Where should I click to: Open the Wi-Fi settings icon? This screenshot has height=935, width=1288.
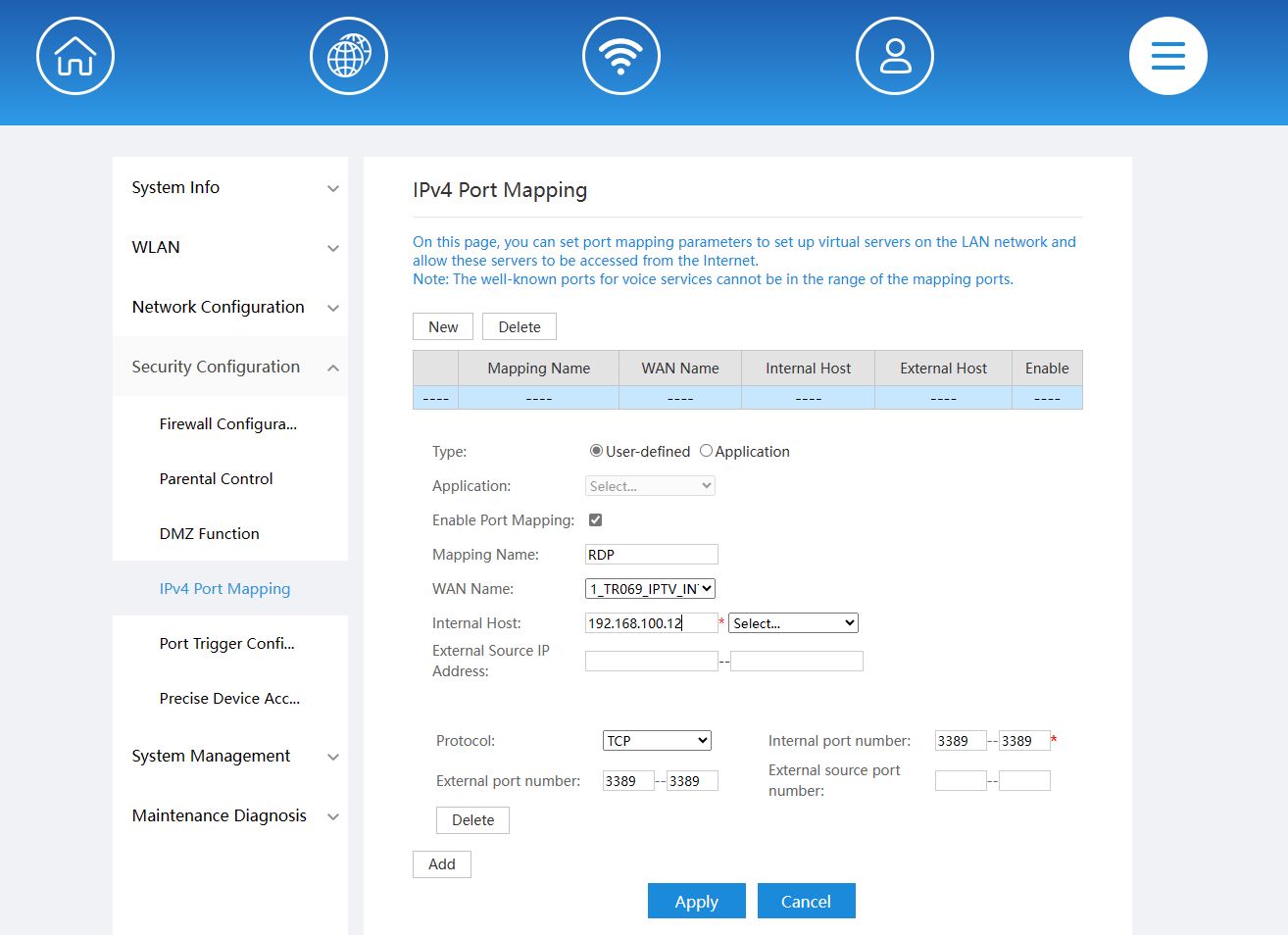(620, 56)
